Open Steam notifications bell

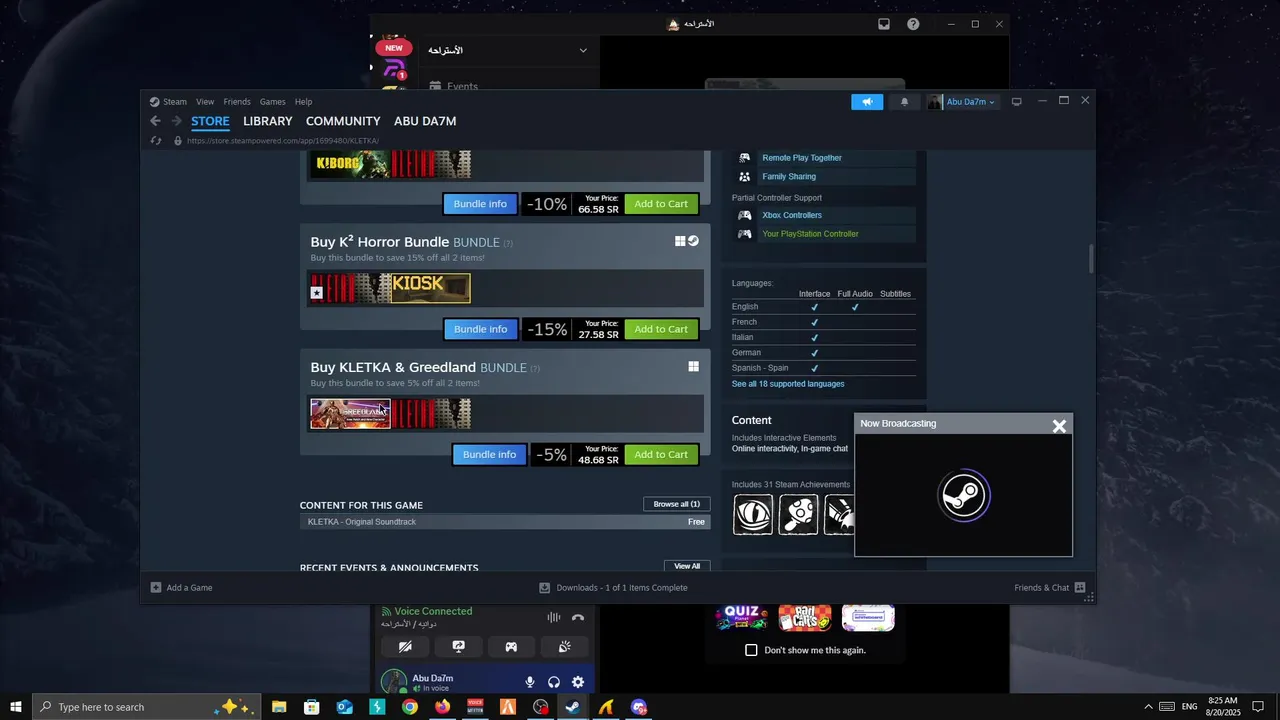pyautogui.click(x=905, y=102)
